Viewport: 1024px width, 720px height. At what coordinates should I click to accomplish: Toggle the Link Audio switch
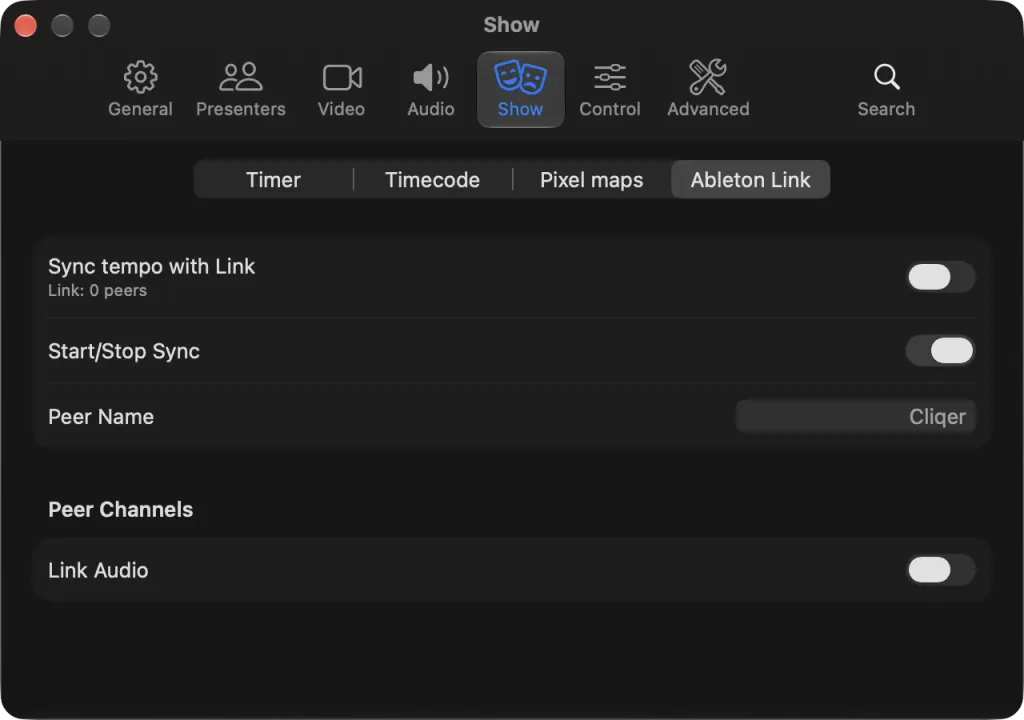tap(940, 570)
